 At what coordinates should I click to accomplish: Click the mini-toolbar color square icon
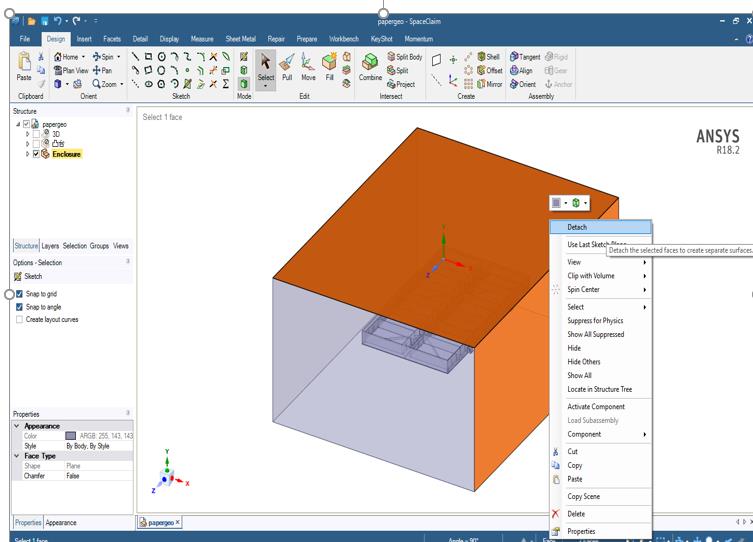click(556, 203)
